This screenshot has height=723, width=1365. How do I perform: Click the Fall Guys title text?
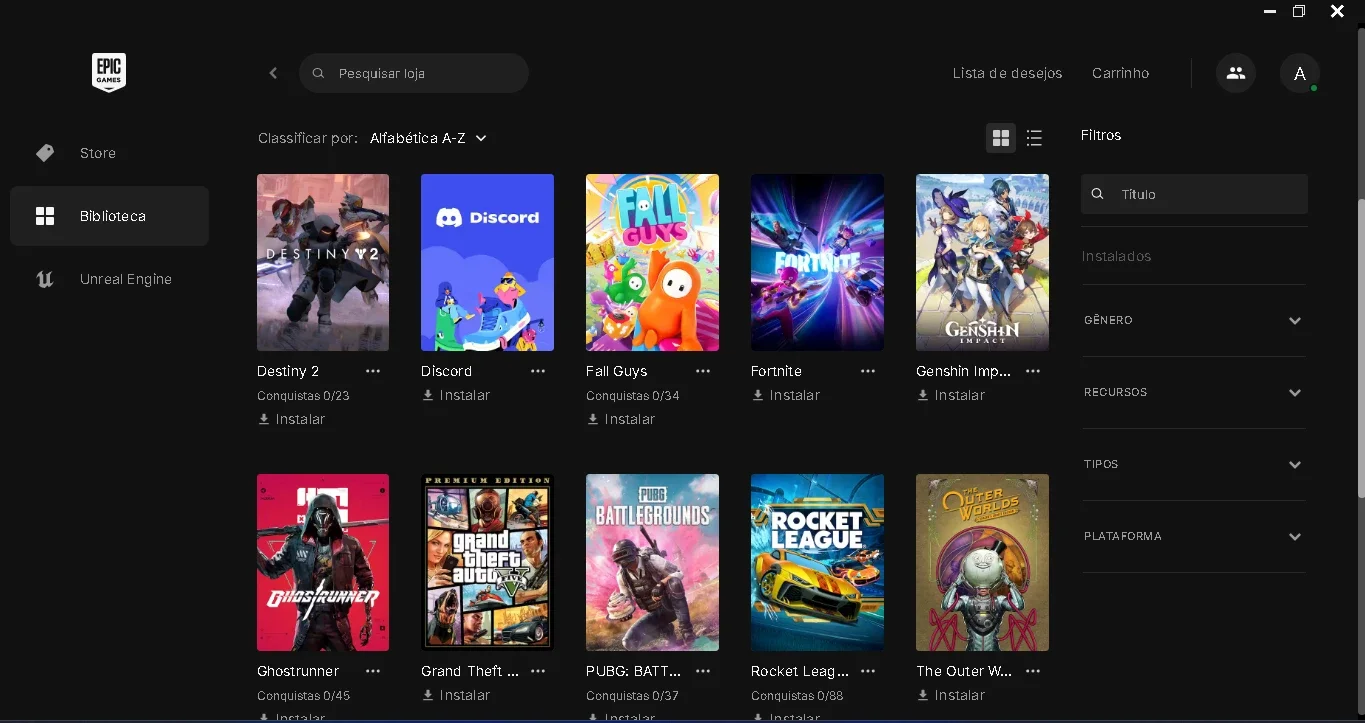[x=616, y=371]
